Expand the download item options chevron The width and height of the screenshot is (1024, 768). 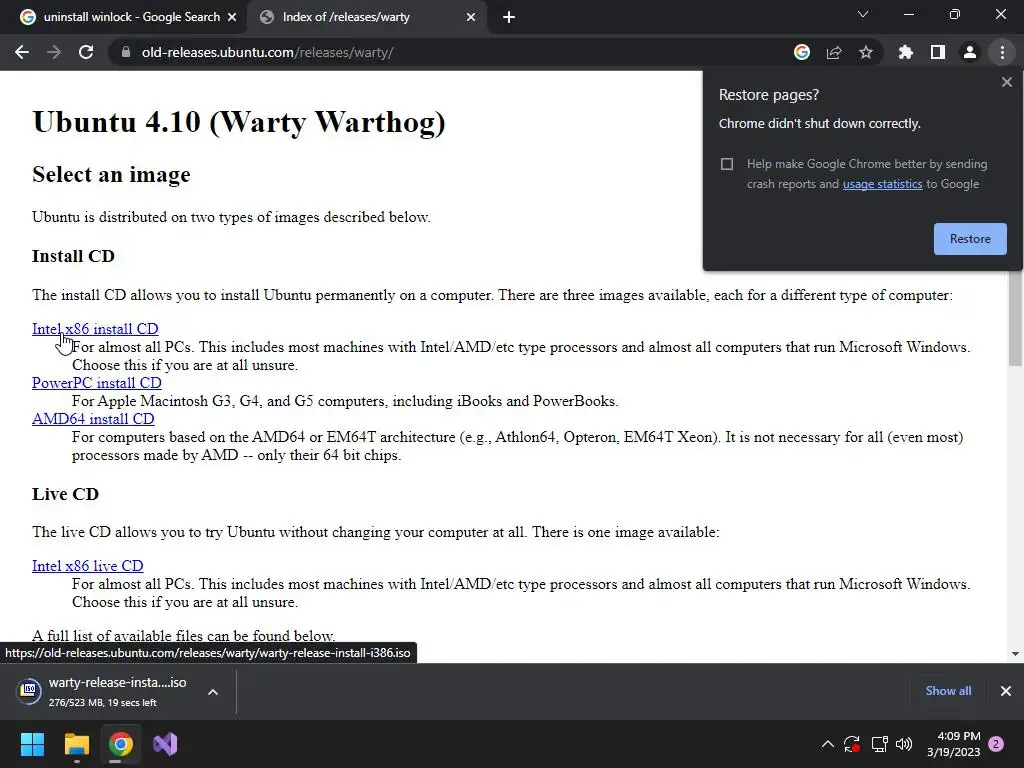click(x=213, y=692)
